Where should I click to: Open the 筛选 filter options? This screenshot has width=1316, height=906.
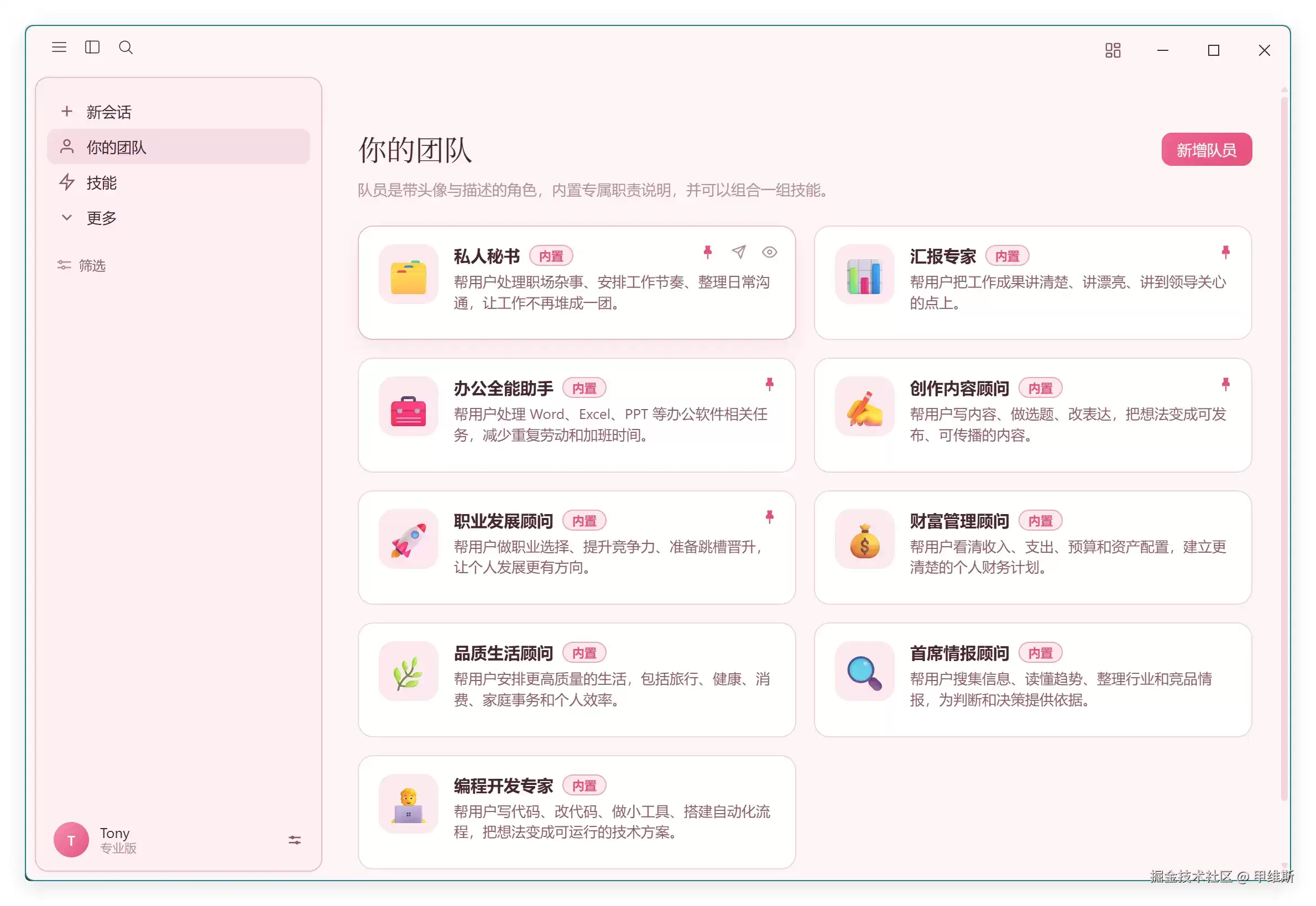(81, 265)
